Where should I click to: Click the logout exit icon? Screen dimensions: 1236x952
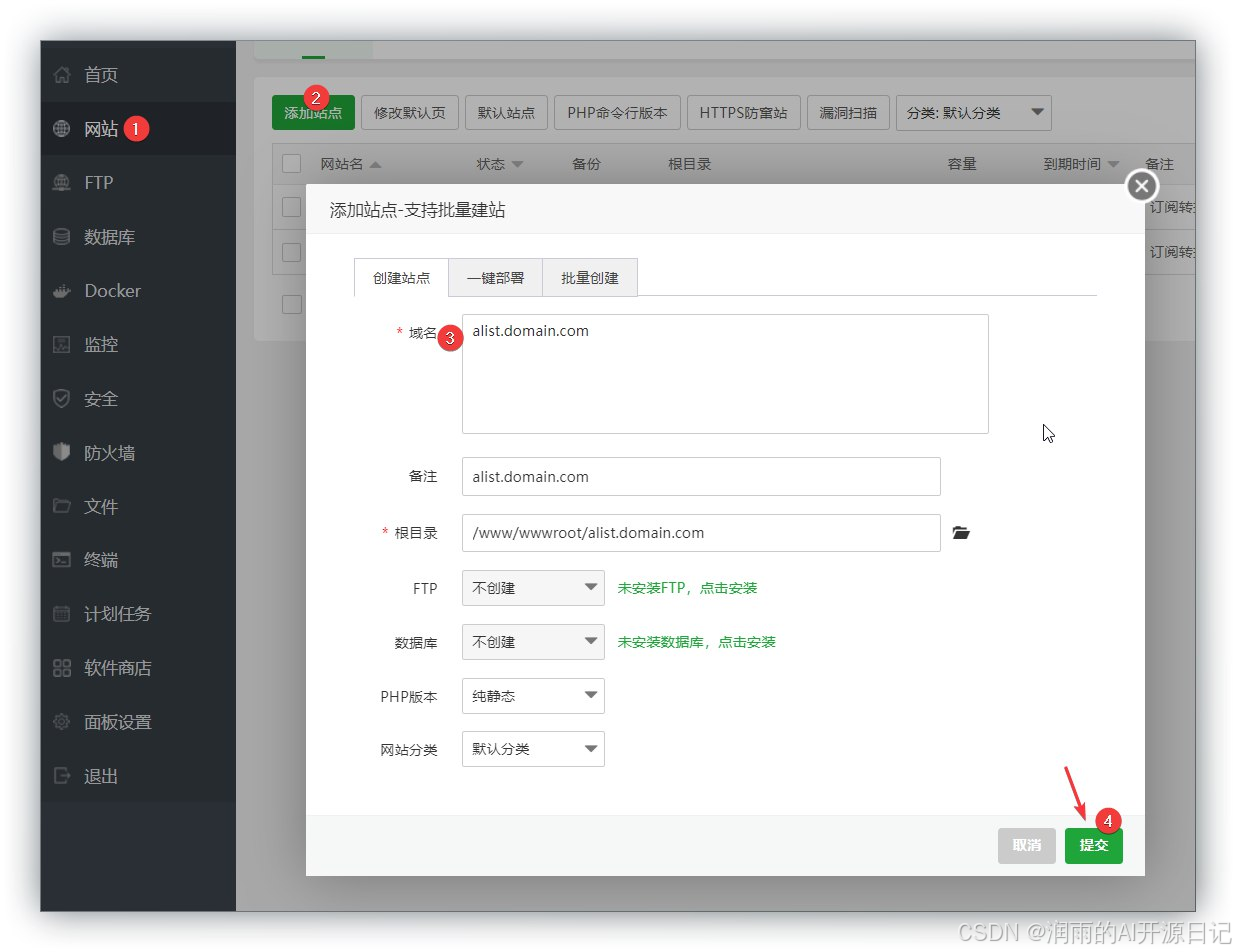coord(62,776)
